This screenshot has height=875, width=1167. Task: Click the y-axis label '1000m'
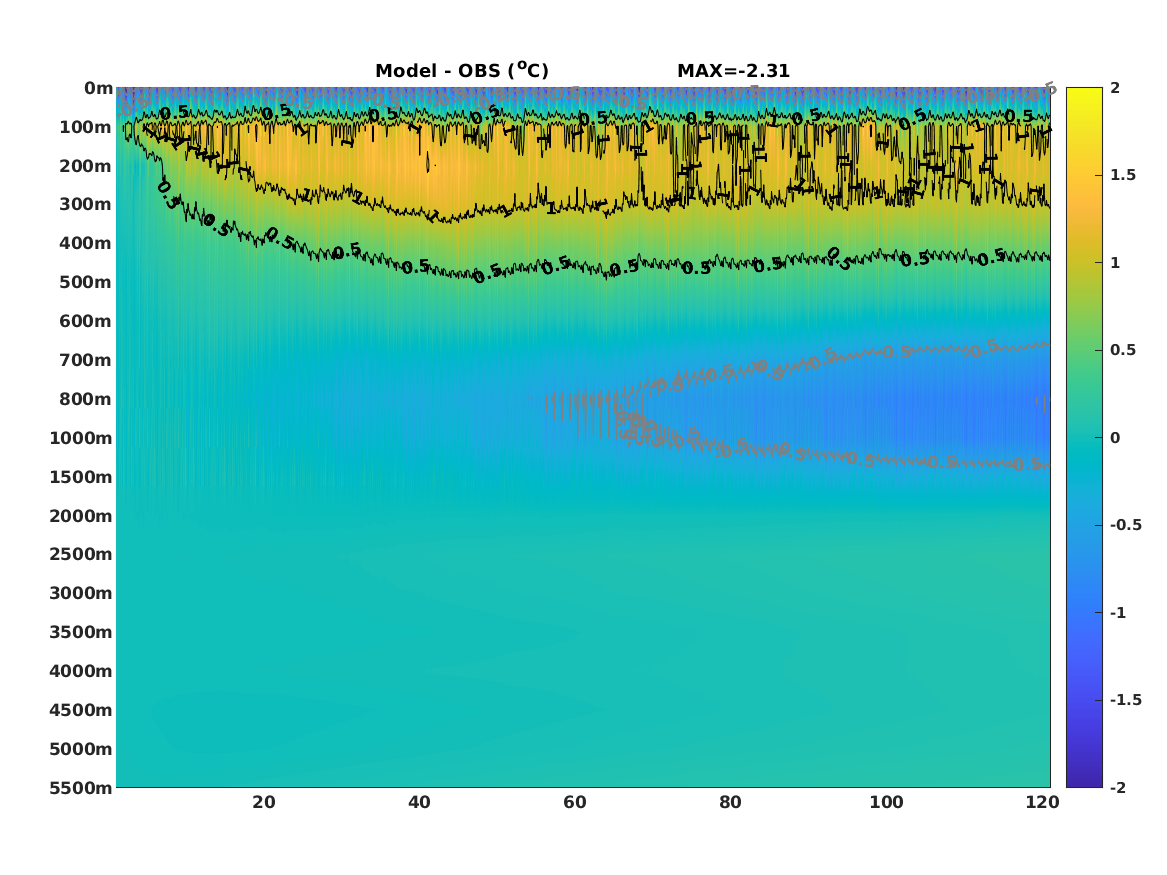pos(81,438)
